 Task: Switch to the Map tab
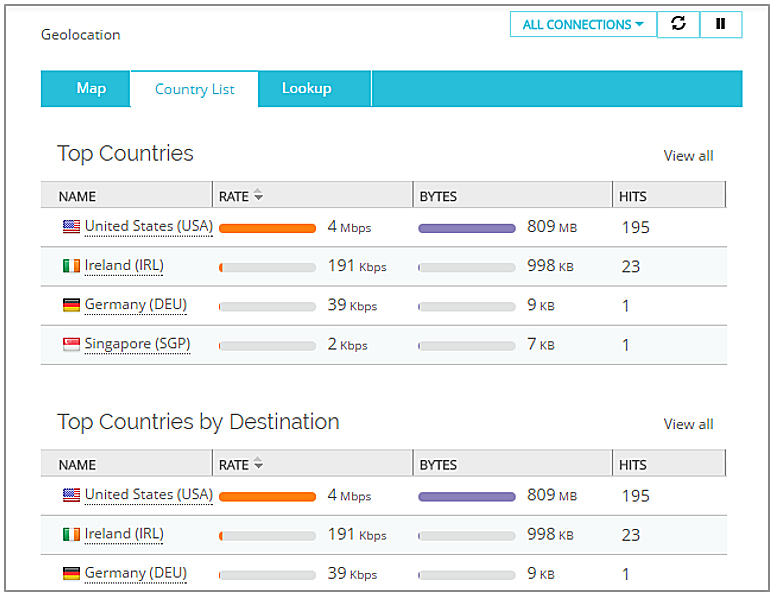point(90,88)
